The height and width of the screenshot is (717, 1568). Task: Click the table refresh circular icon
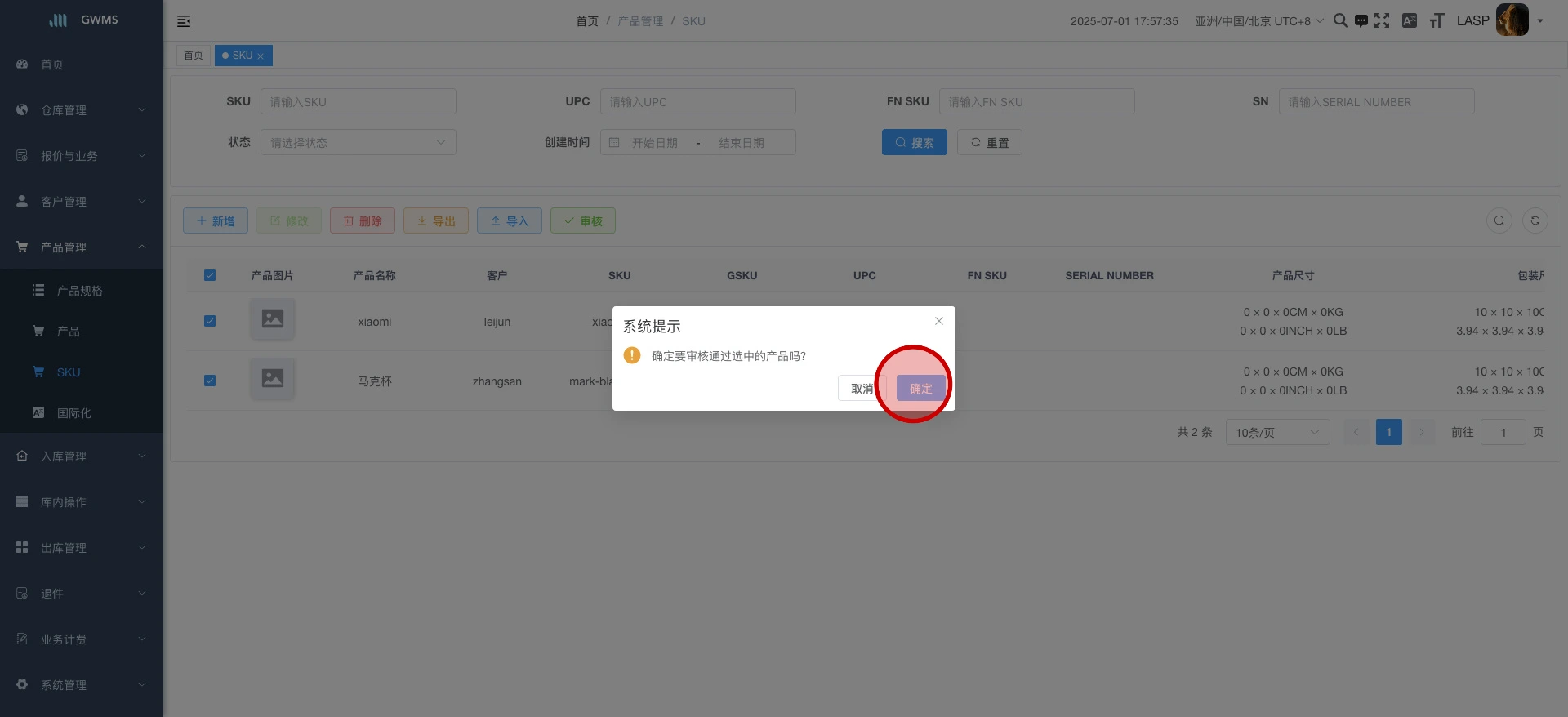pyautogui.click(x=1535, y=220)
